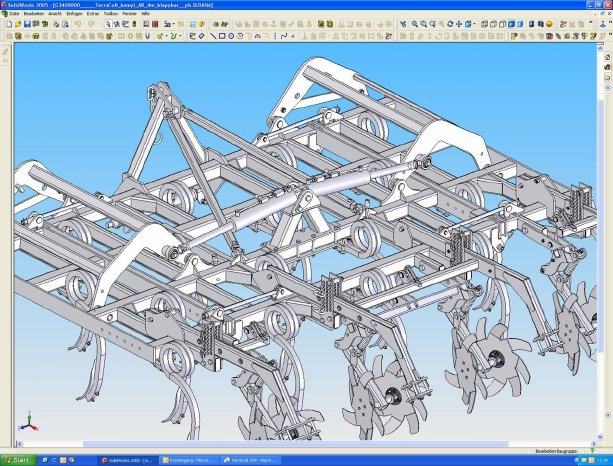Screen dimensions: 613x466
Task: Switch to Shaded display mode
Action: [520, 24]
